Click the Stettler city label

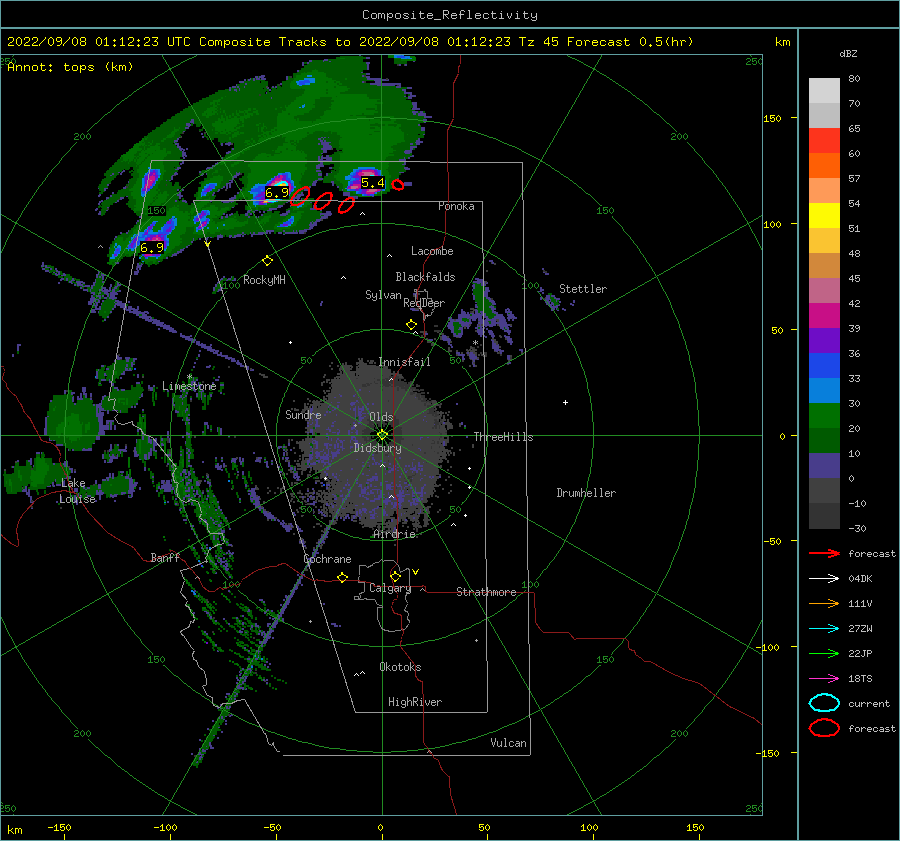click(x=583, y=289)
